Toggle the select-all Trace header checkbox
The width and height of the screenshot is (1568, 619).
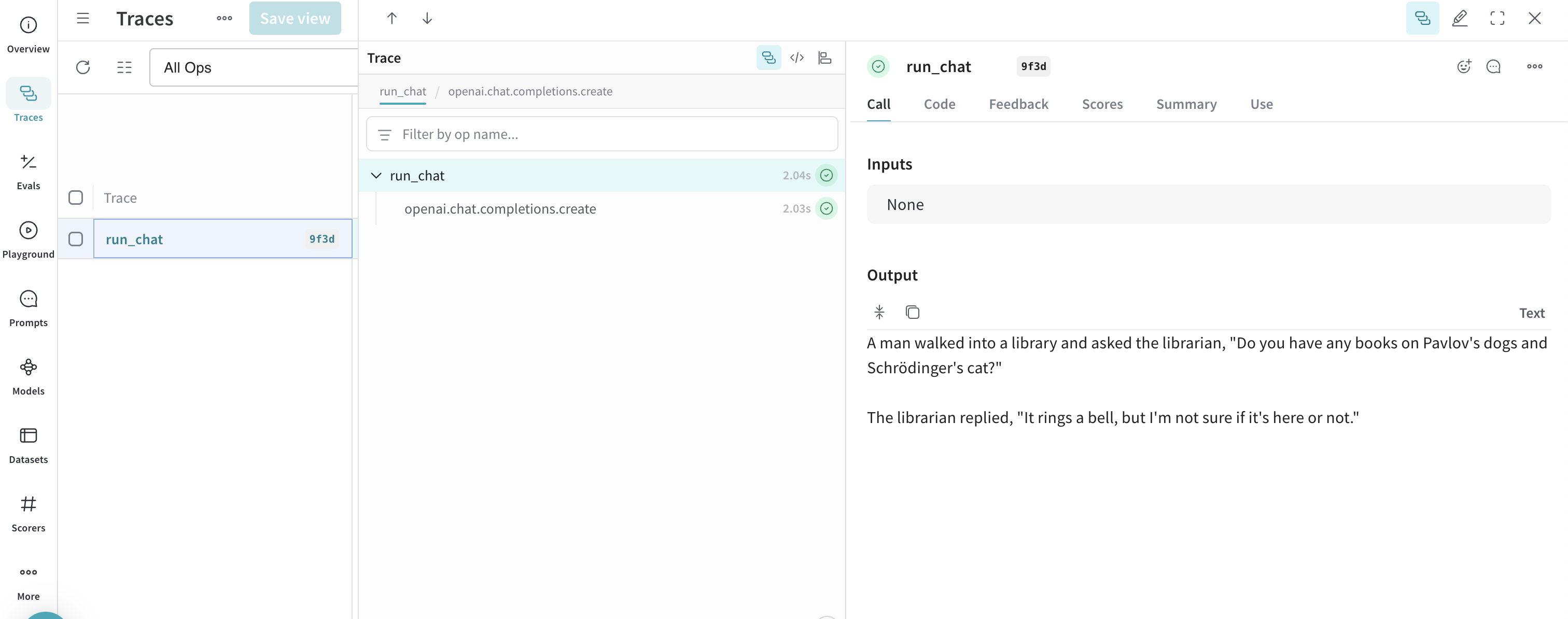[76, 197]
